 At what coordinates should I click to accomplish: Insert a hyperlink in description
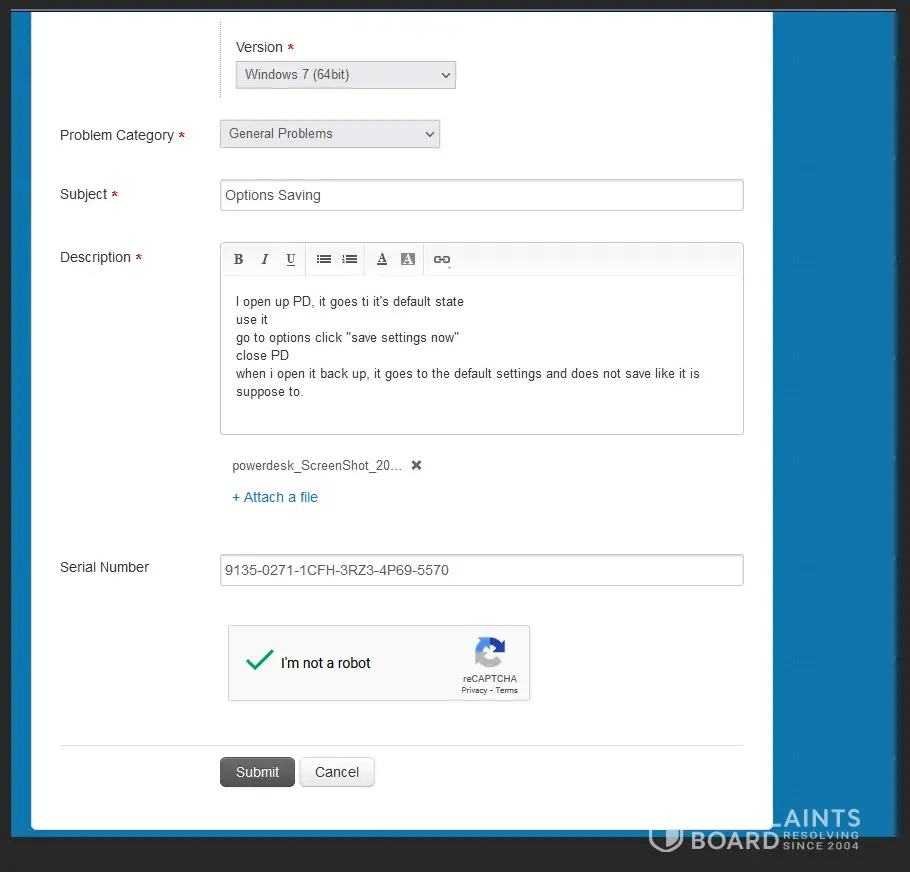coord(441,259)
